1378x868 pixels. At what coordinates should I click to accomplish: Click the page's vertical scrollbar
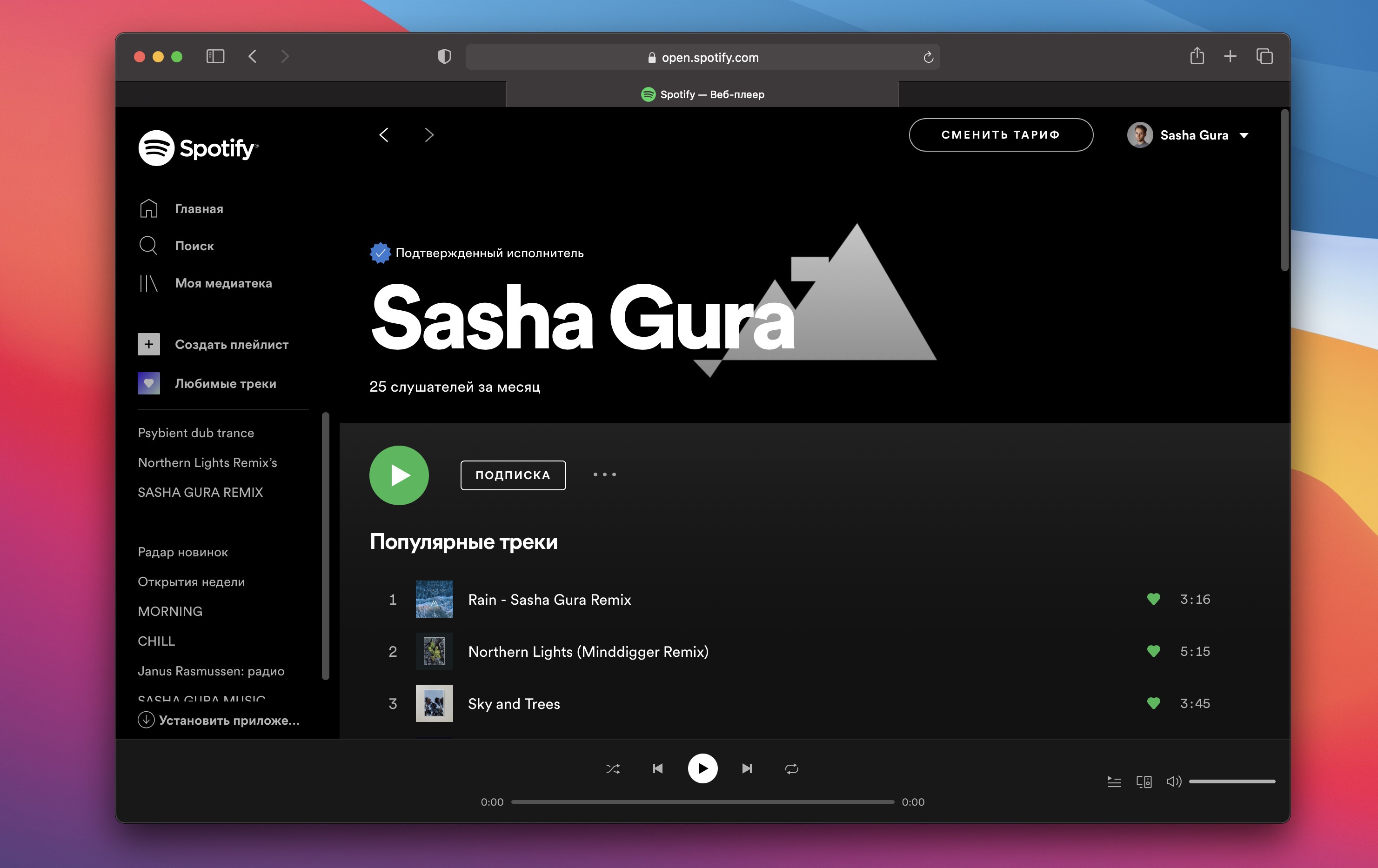pos(1284,191)
